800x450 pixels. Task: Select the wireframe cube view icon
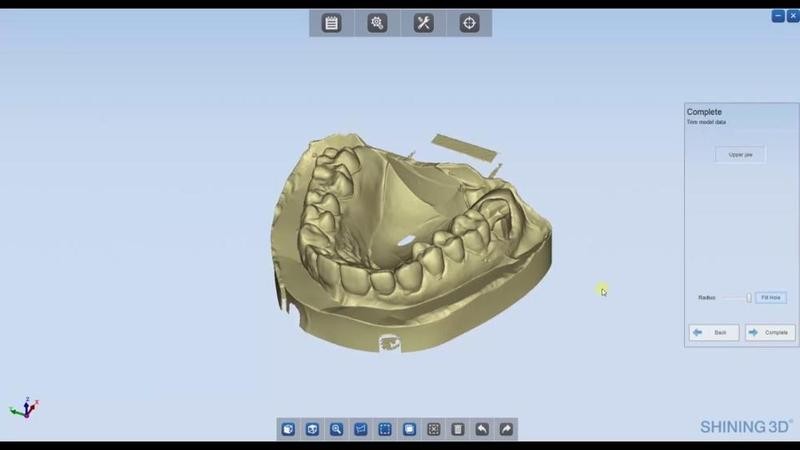312,429
